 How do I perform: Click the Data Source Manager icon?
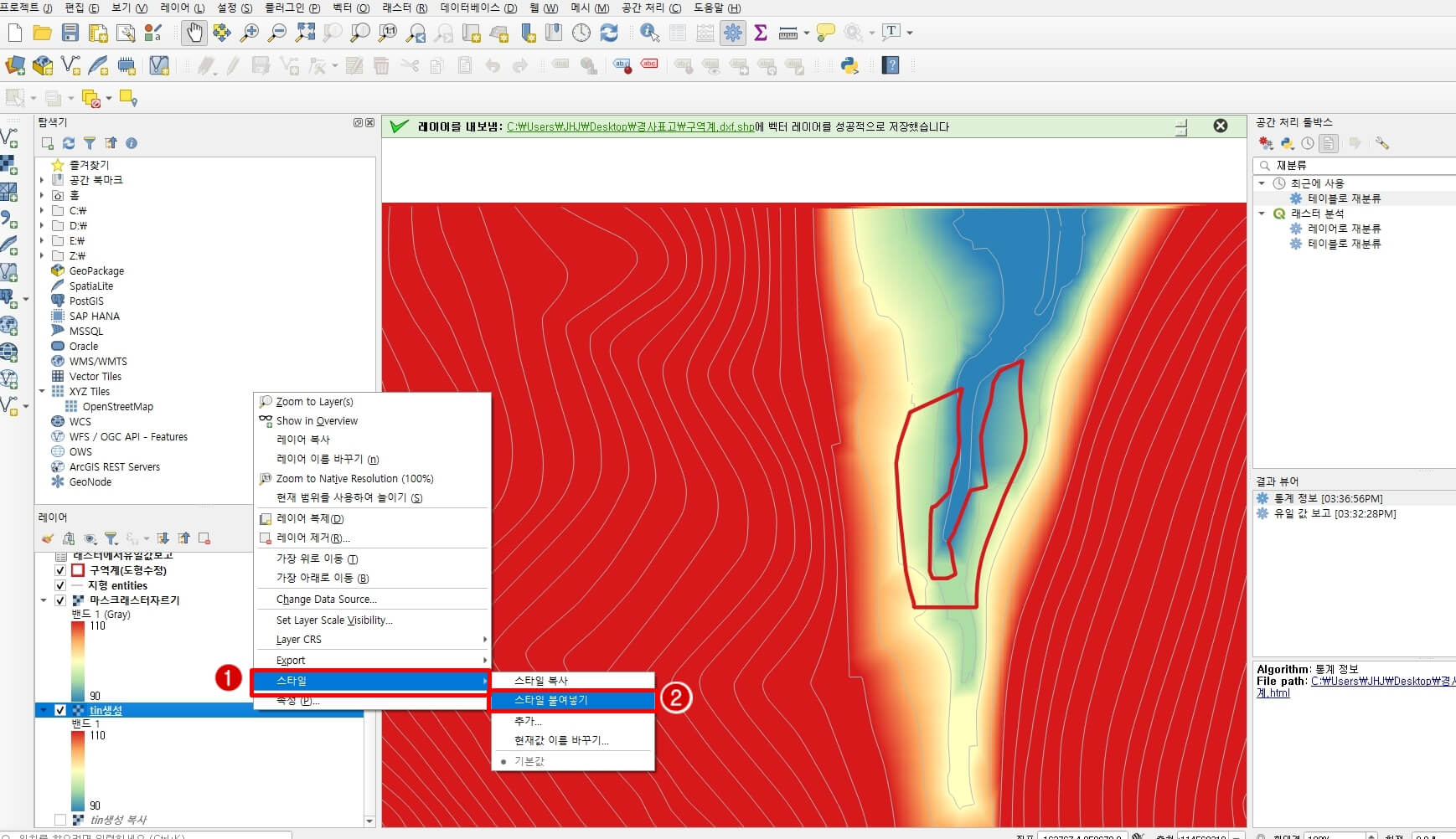(15, 65)
